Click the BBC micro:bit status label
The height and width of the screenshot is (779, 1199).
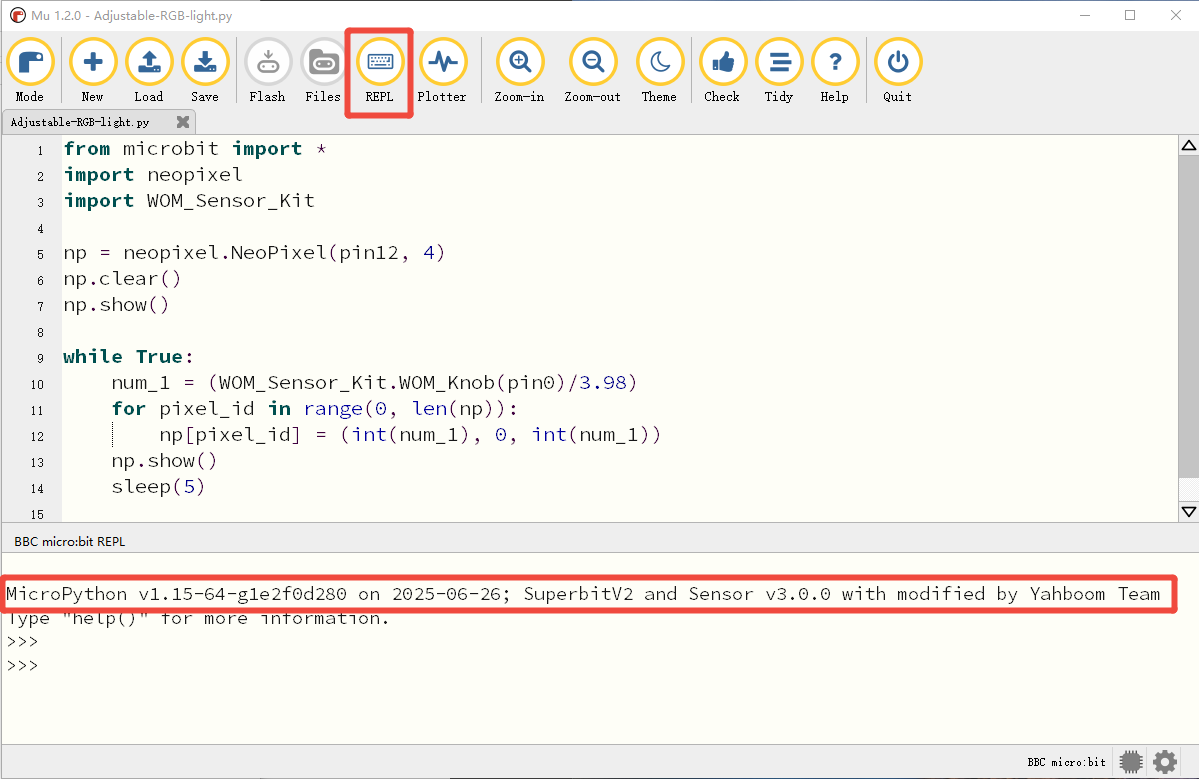click(1066, 762)
